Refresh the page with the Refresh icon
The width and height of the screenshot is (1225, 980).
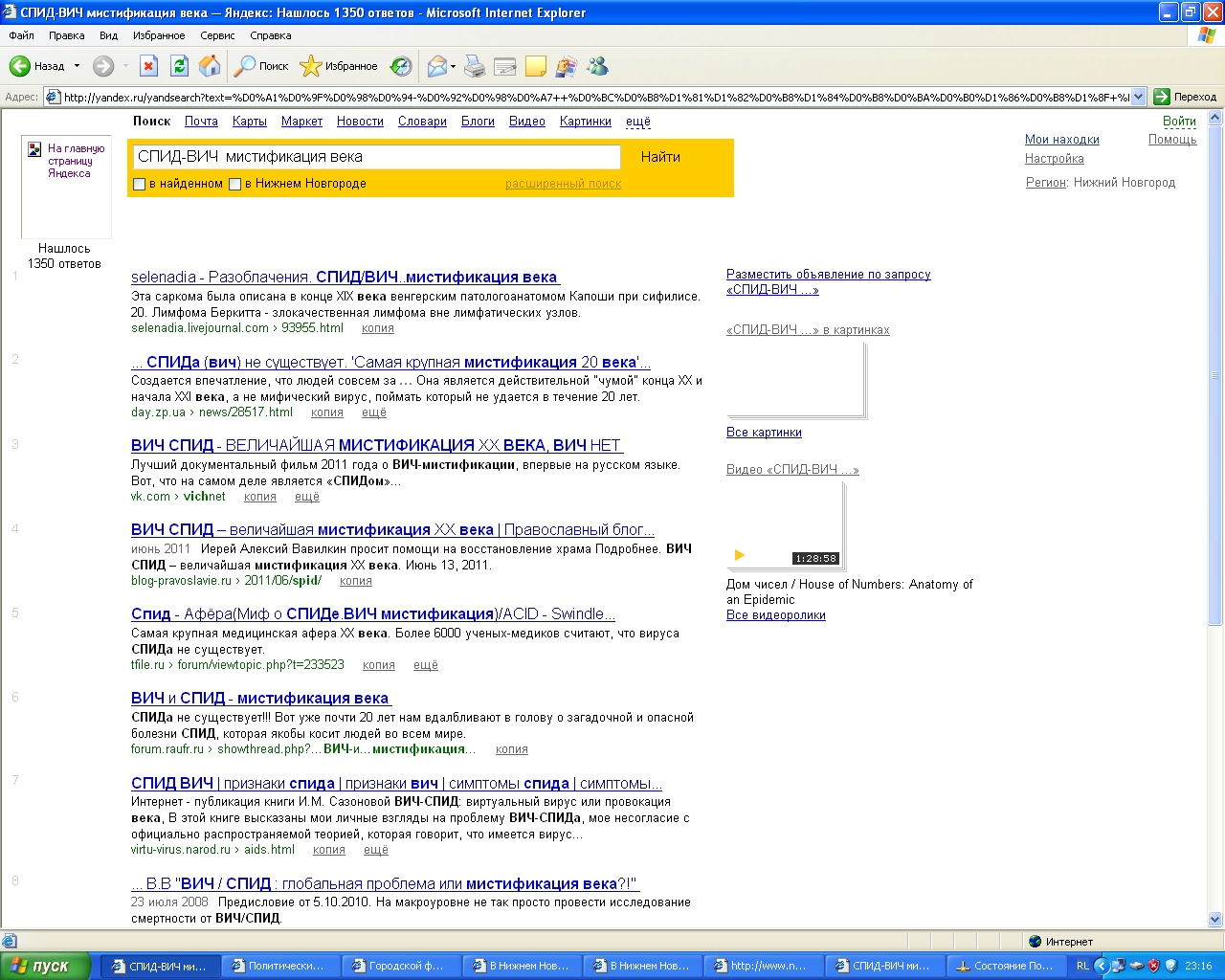click(x=179, y=66)
